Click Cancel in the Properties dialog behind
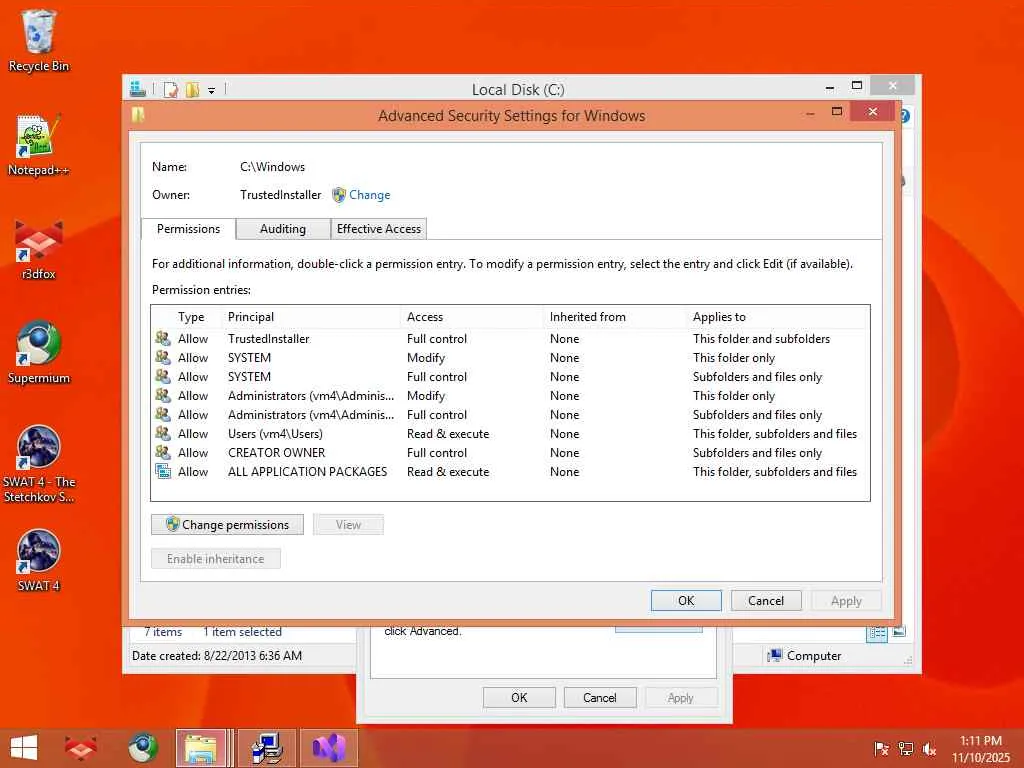1024x768 pixels. coord(600,697)
